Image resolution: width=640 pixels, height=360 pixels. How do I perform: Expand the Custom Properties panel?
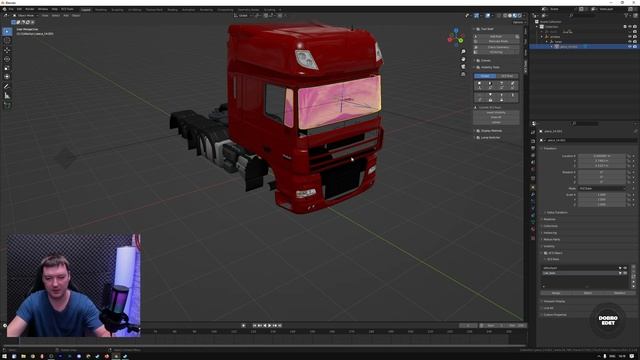[555, 315]
